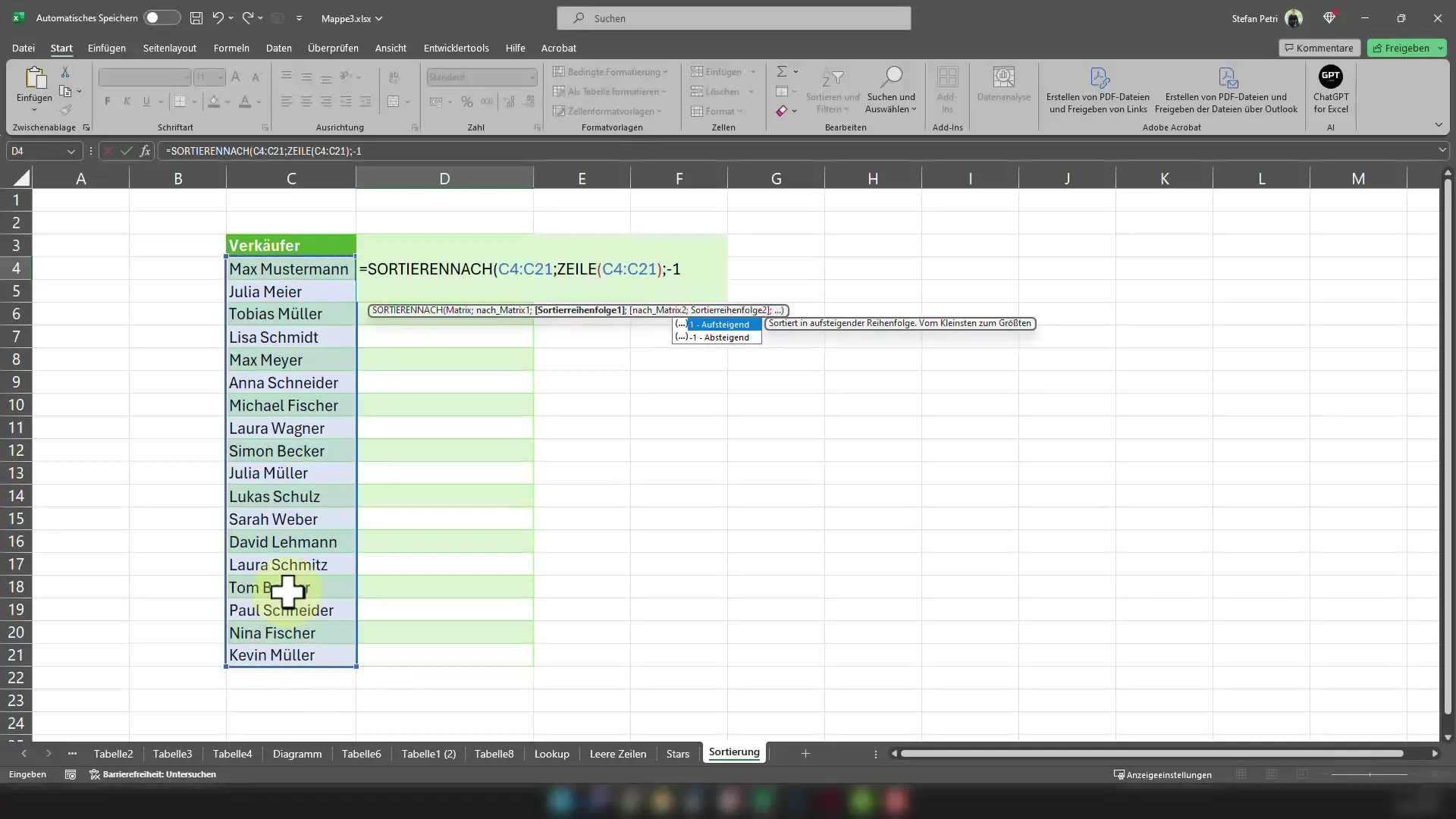Switch to the Lookup sheet tab

click(551, 753)
